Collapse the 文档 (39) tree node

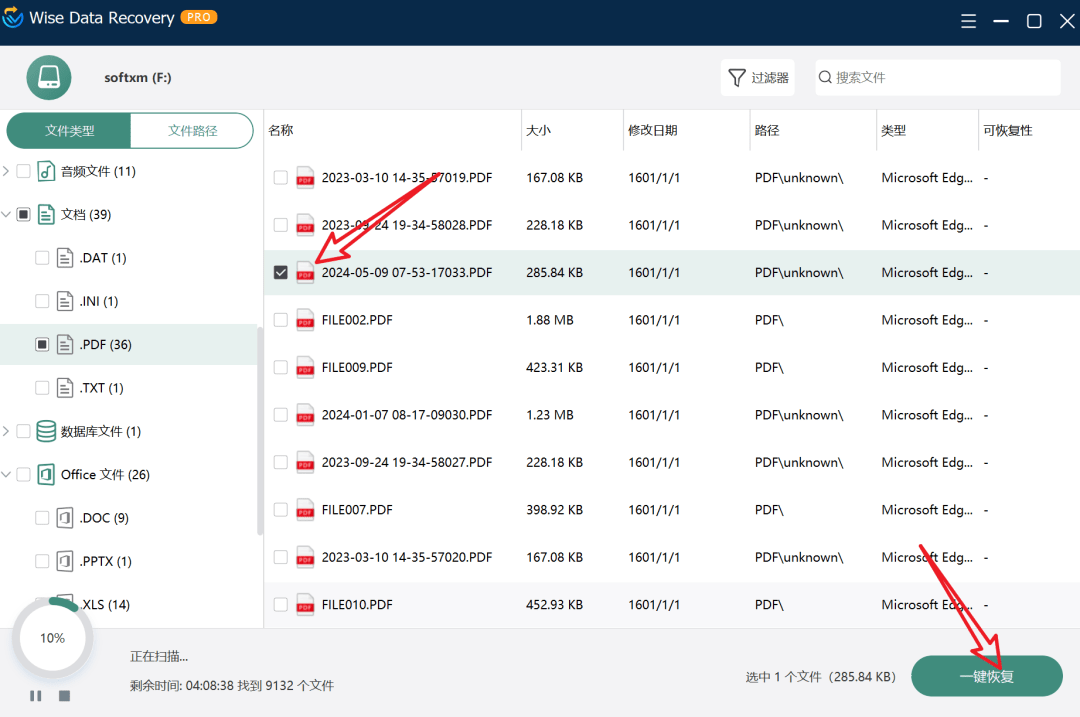7,214
